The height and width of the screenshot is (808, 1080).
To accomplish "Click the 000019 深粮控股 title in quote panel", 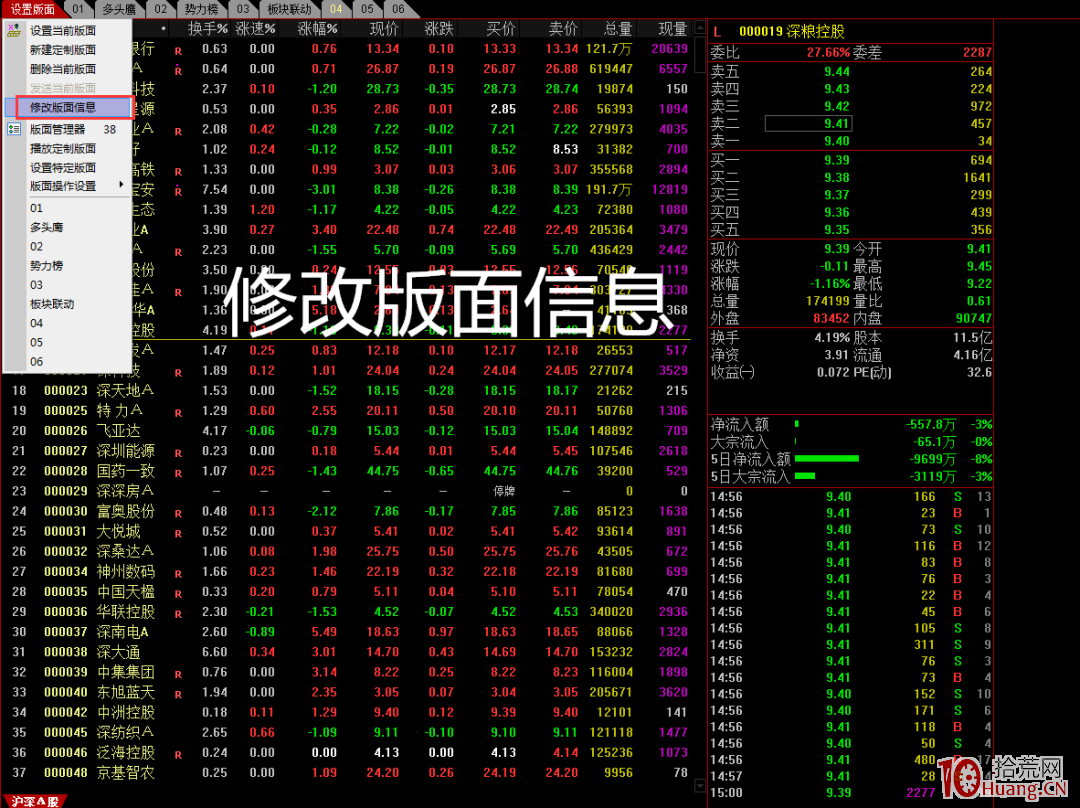I will point(791,32).
